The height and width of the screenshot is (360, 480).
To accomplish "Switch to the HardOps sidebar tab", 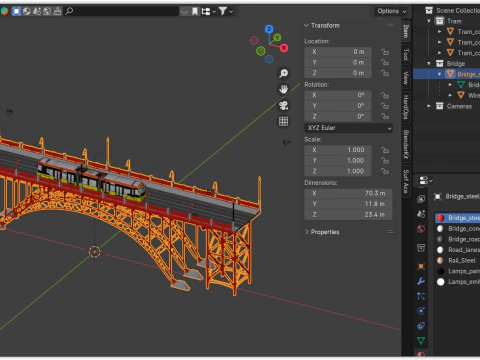I will tap(406, 107).
